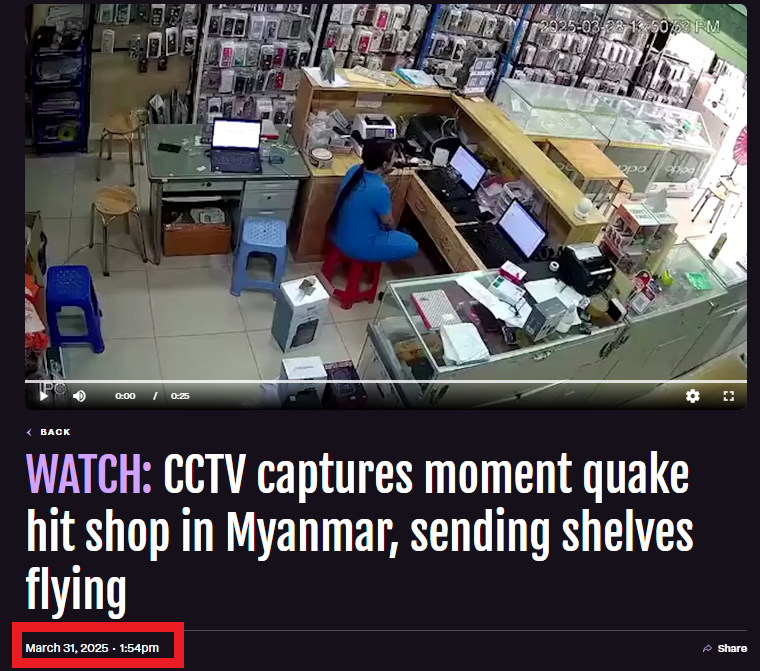Click the woman in blue in the video
The image size is (760, 671).
coord(371,204)
